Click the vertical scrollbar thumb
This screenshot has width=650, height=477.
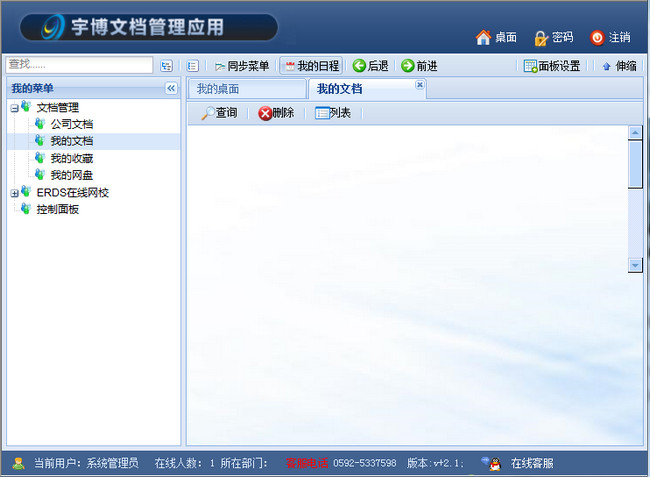coord(635,164)
